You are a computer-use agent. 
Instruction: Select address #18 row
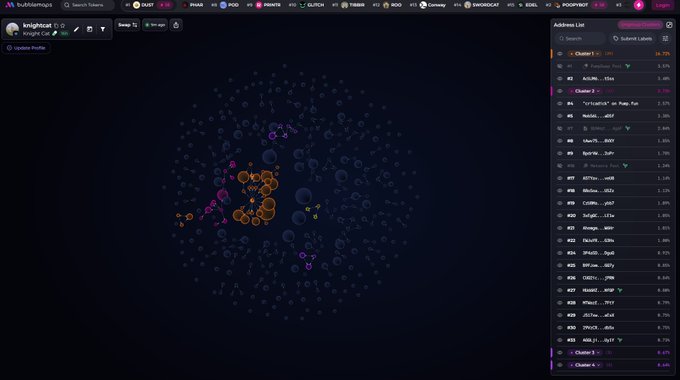(613, 191)
